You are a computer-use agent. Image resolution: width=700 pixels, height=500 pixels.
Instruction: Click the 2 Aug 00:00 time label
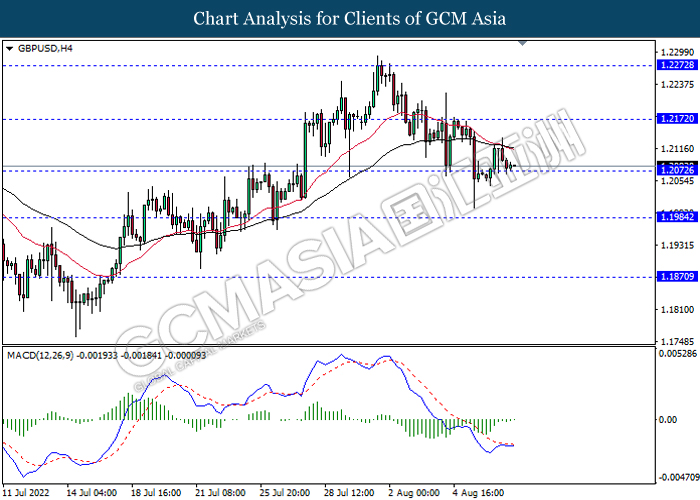point(414,493)
